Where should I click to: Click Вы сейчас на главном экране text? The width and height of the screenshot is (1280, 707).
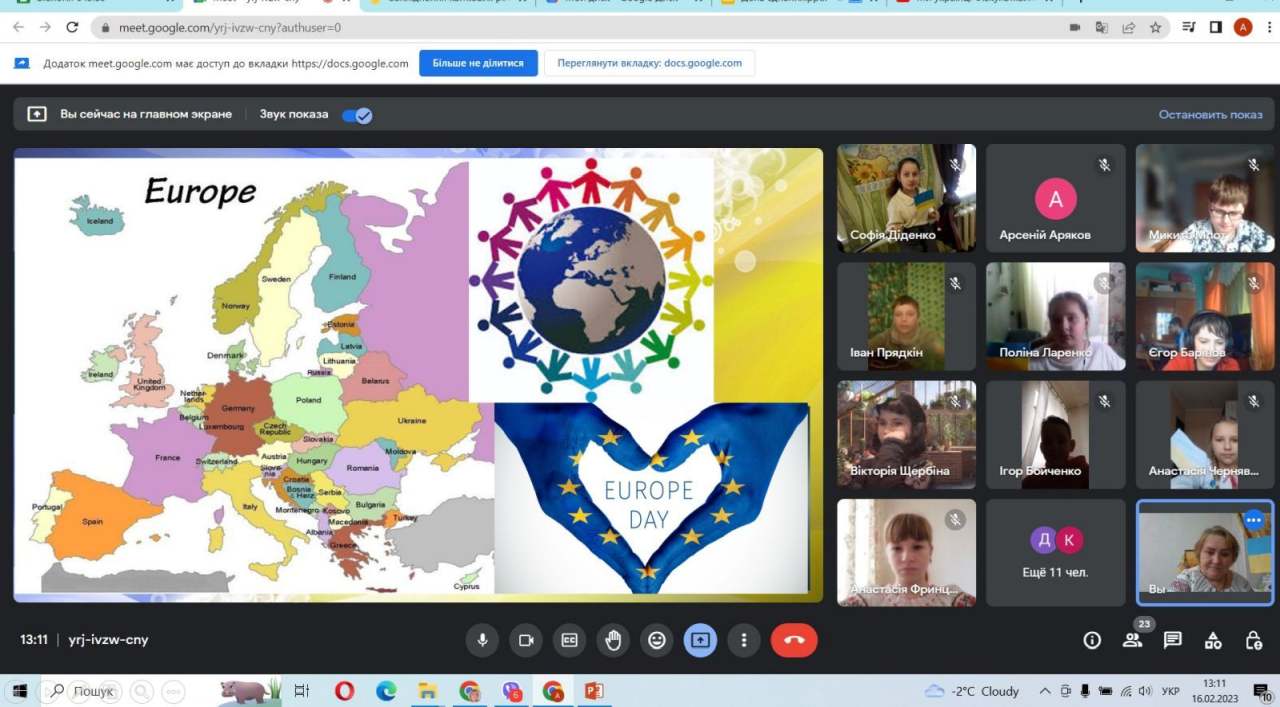click(x=146, y=114)
